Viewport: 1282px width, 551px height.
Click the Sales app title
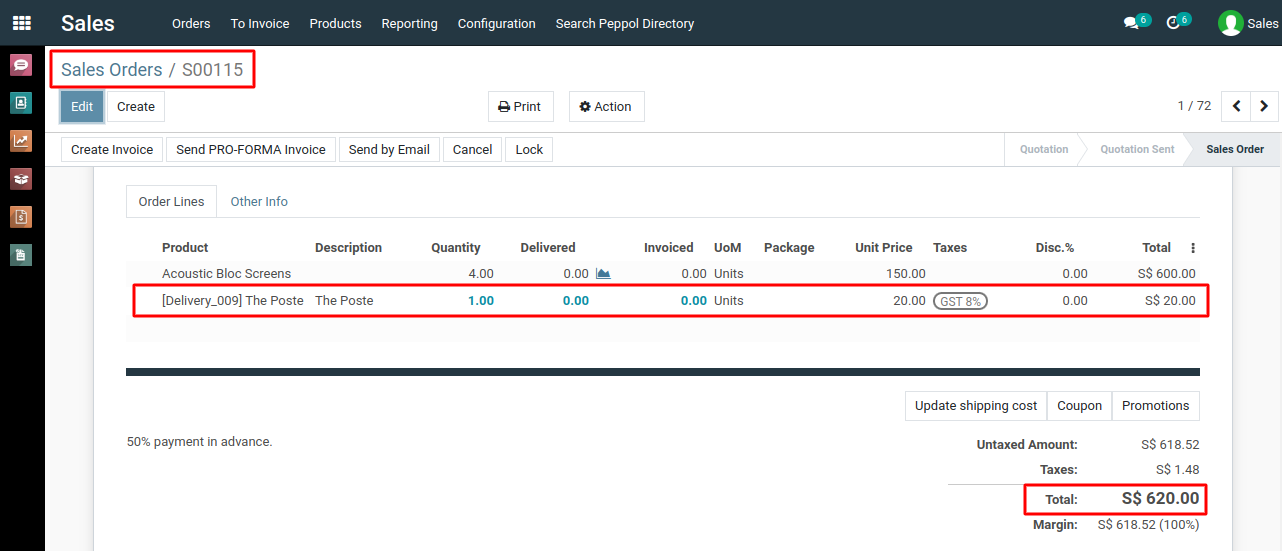(88, 23)
